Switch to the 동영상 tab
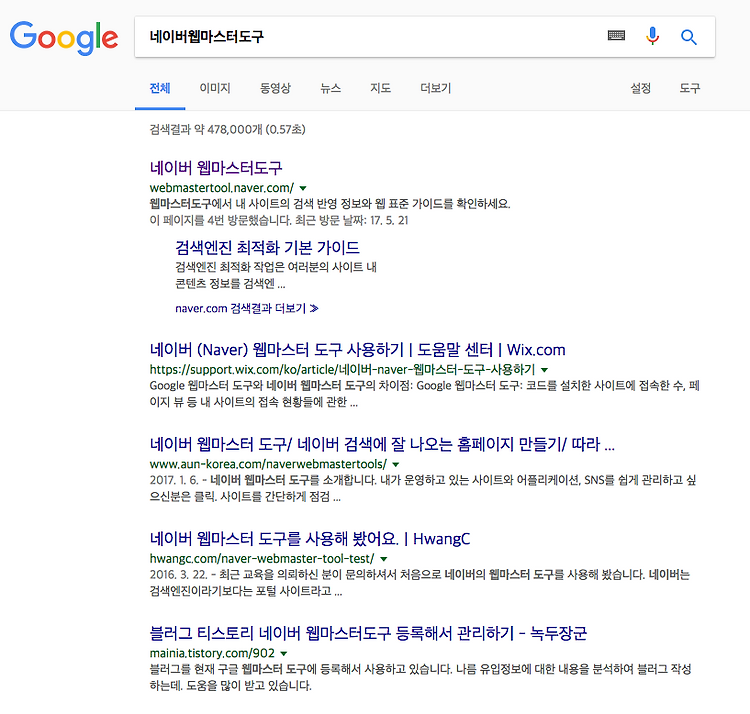This screenshot has width=750, height=714. point(275,88)
